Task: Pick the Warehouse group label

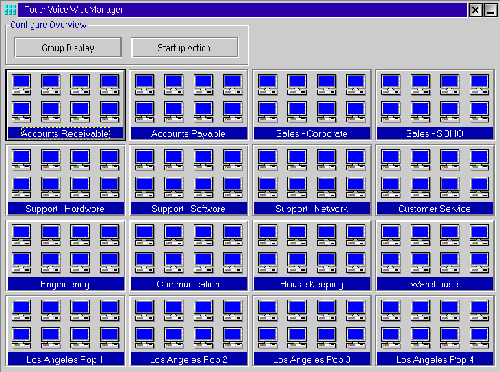Action: 435,284
